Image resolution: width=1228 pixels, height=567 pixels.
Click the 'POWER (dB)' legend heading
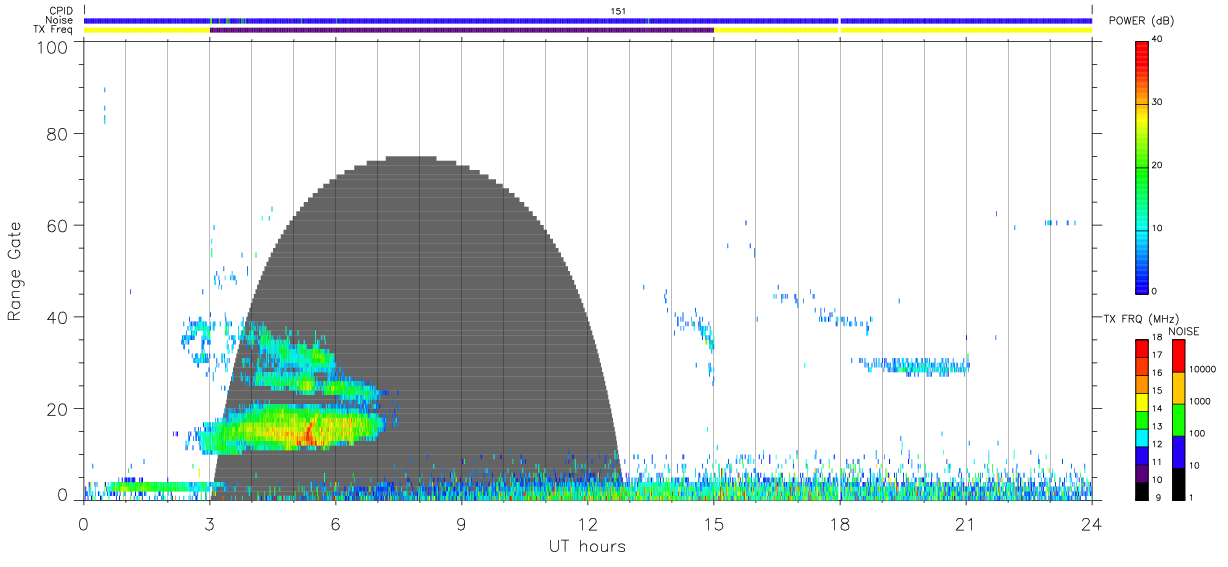click(1141, 21)
